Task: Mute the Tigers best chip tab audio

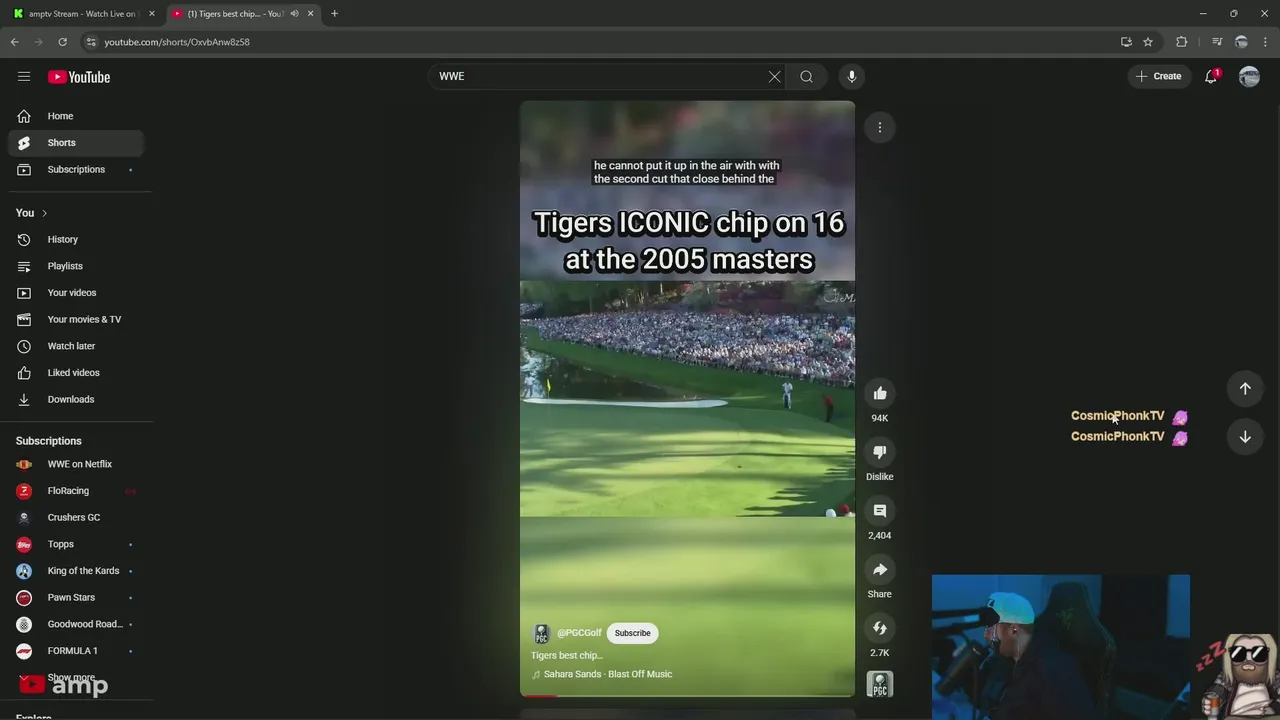Action: [x=294, y=14]
